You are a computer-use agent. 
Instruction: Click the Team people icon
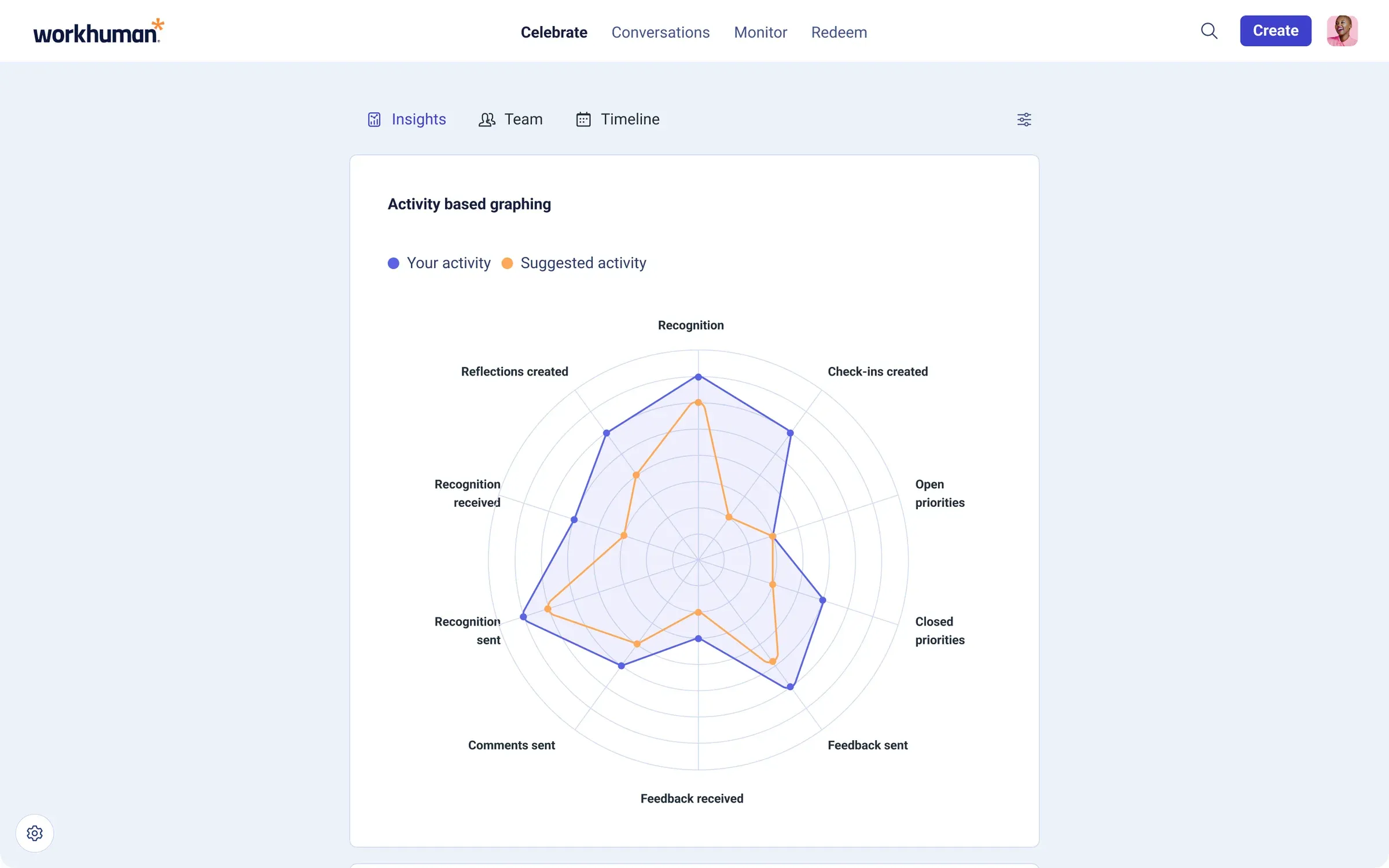487,119
